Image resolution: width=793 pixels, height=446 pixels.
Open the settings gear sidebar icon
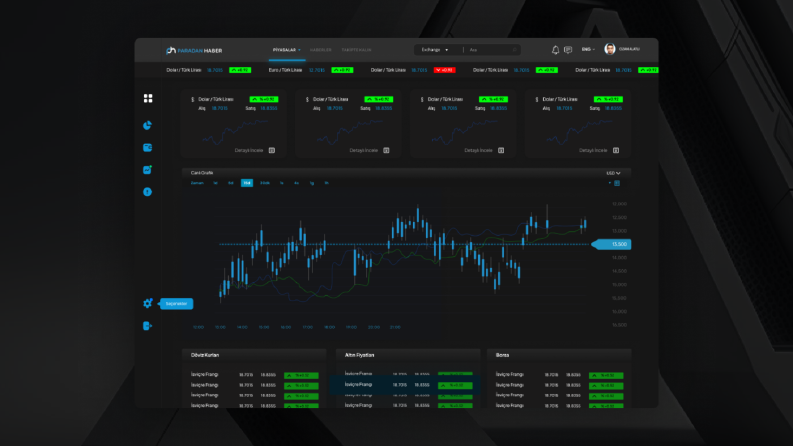point(147,303)
